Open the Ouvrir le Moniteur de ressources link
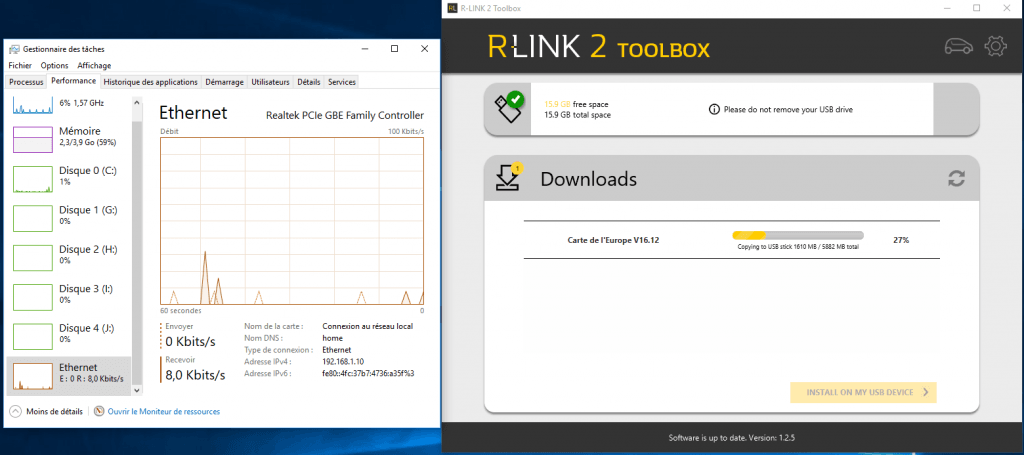The width and height of the screenshot is (1024, 455). point(163,411)
